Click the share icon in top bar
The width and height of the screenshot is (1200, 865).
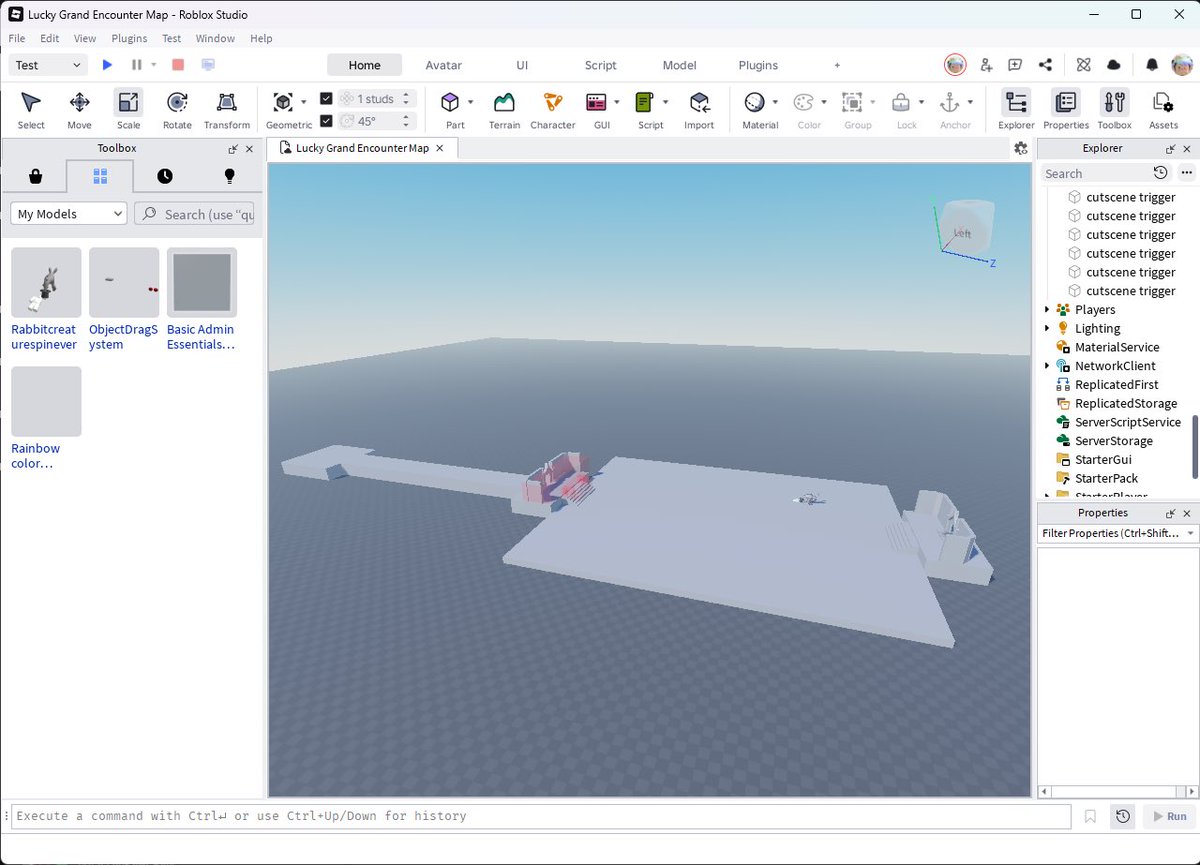click(1045, 65)
